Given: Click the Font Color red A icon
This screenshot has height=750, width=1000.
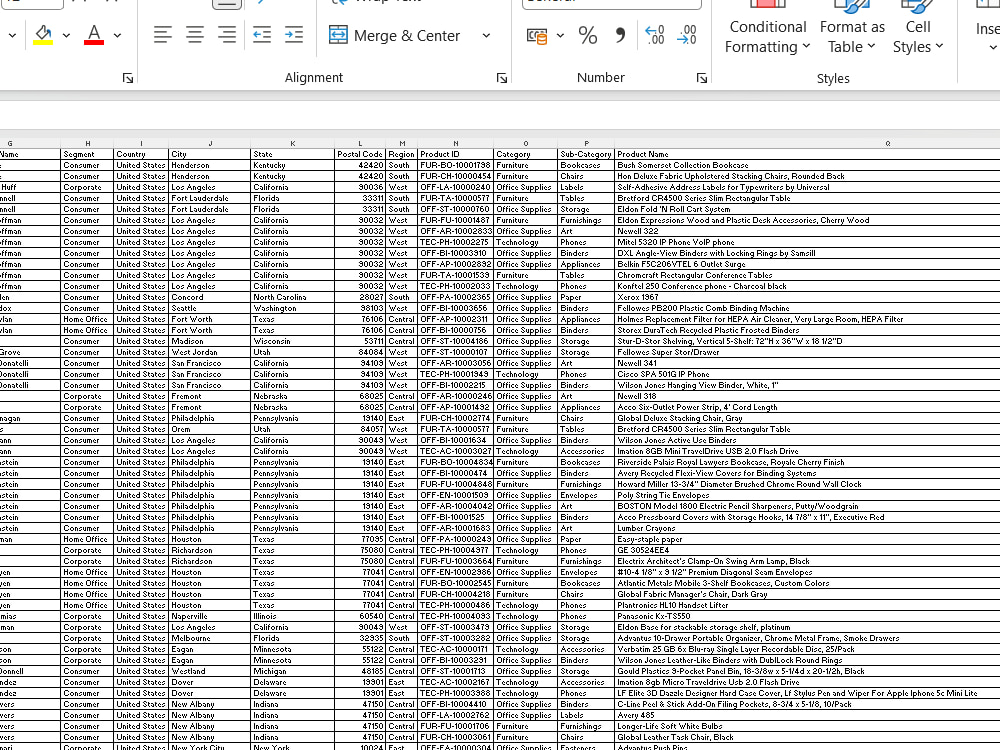Looking at the screenshot, I should click(x=94, y=35).
